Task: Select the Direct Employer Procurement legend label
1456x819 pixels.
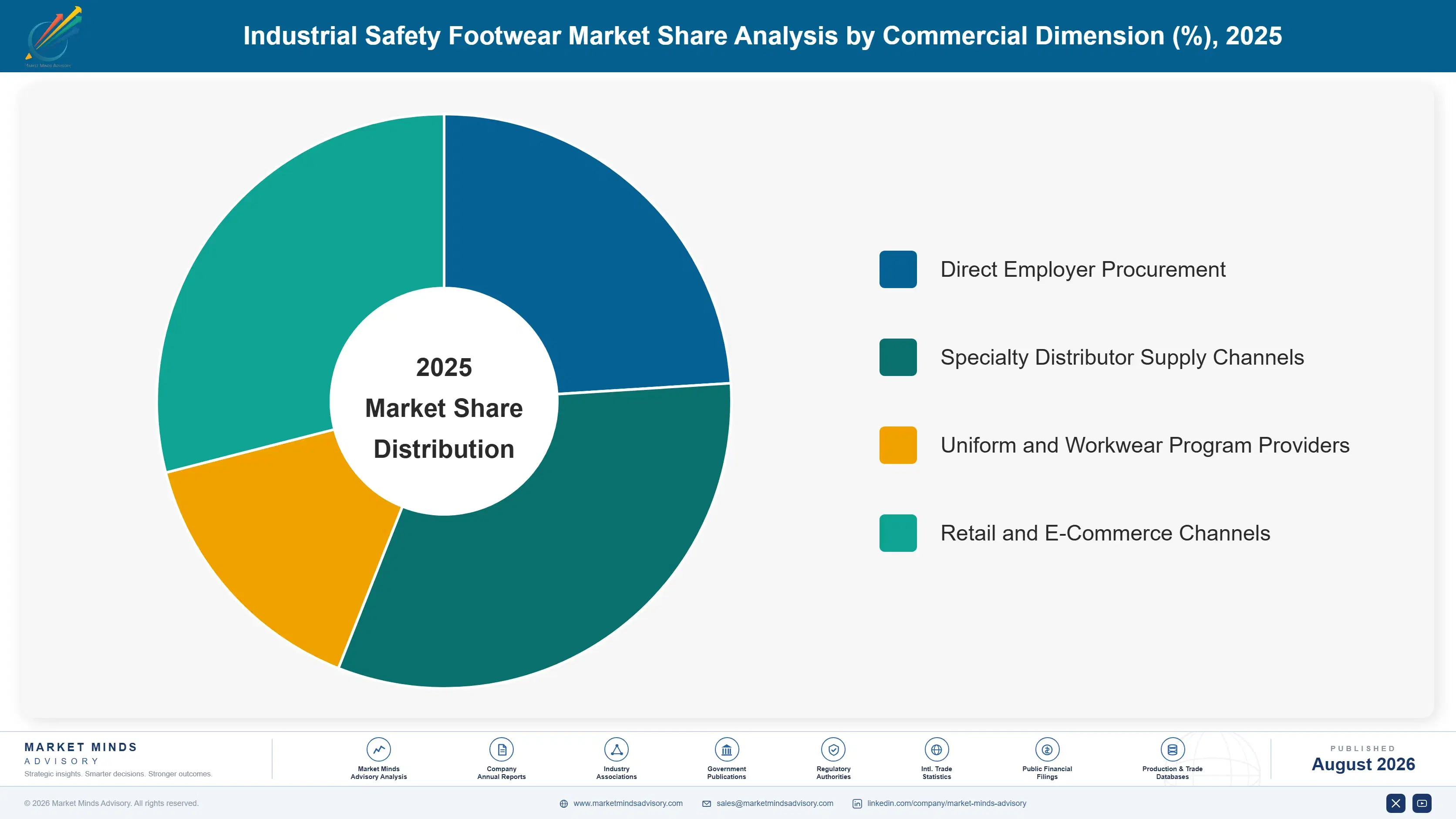Action: (1083, 269)
